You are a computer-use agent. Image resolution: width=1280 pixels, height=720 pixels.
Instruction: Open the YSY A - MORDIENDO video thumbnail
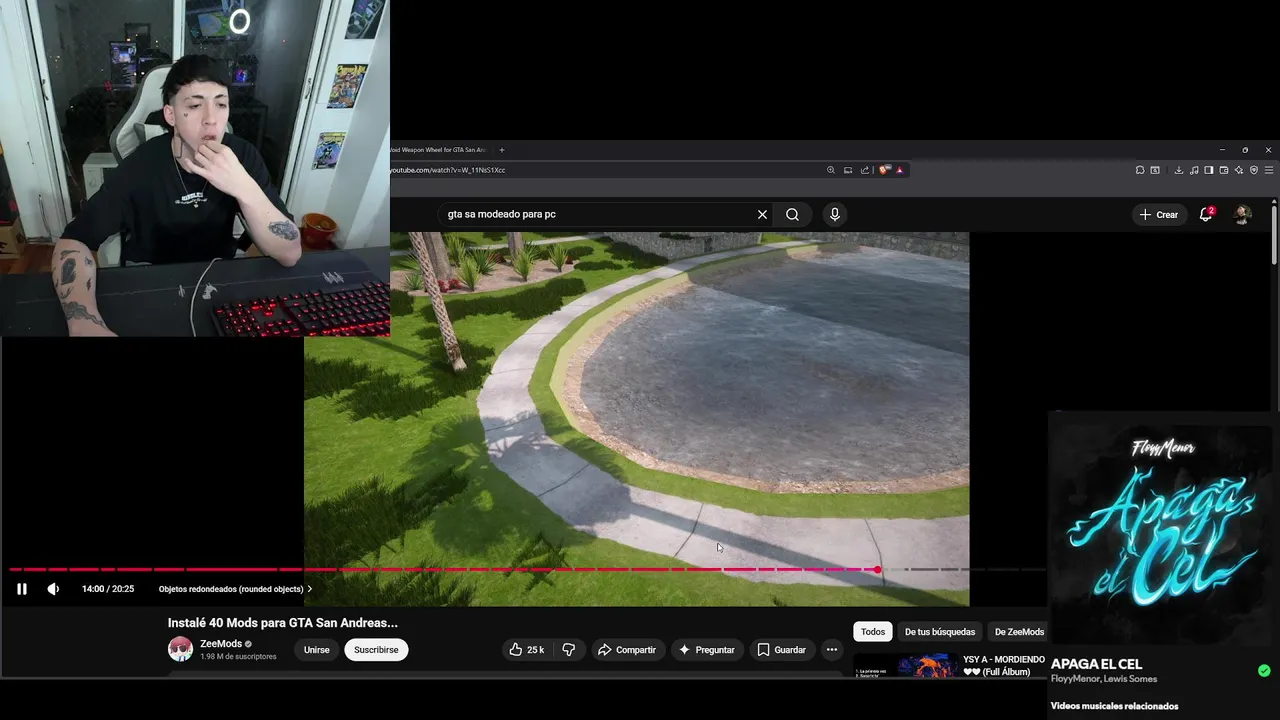905,665
